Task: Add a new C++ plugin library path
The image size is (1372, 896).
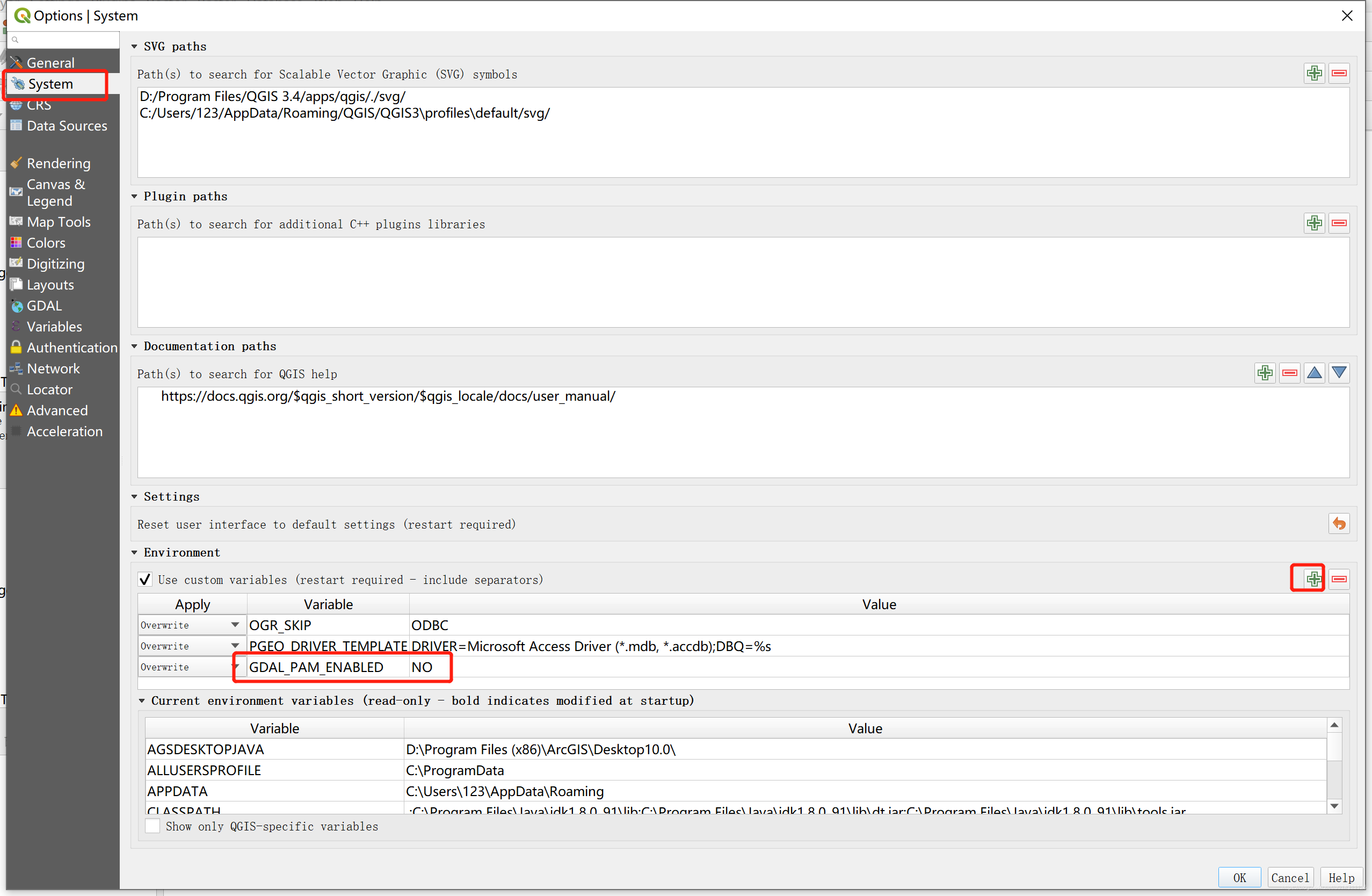Action: coord(1315,223)
